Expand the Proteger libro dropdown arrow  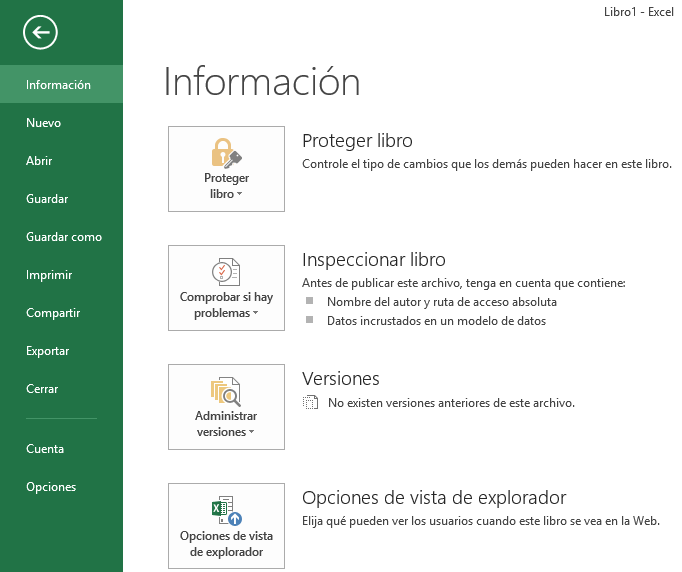[x=242, y=195]
